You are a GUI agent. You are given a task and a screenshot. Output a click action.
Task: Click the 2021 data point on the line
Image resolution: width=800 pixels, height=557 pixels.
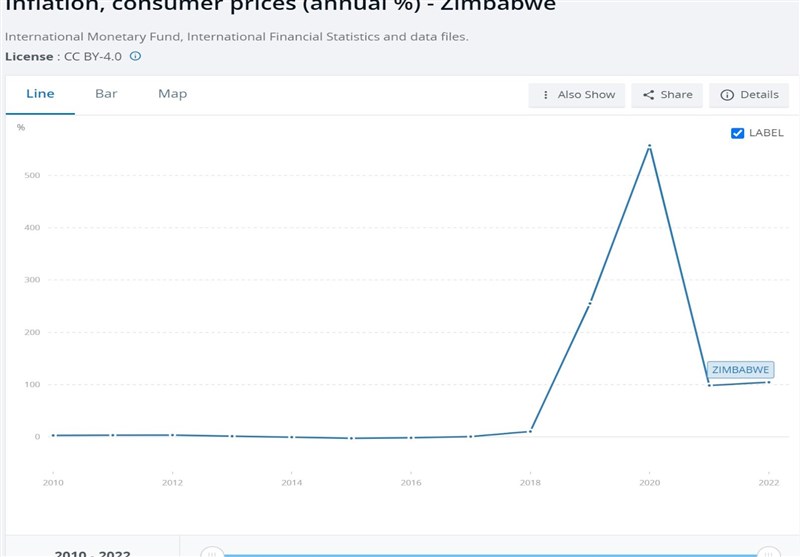point(709,385)
